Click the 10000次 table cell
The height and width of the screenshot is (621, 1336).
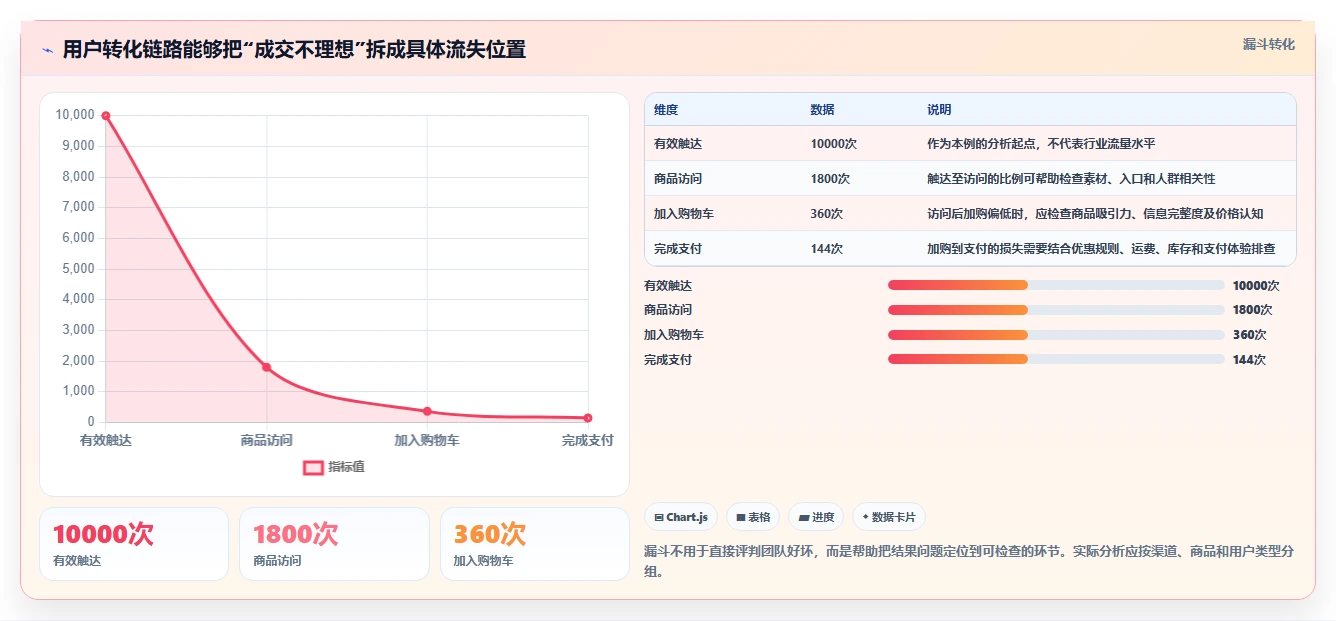834,144
